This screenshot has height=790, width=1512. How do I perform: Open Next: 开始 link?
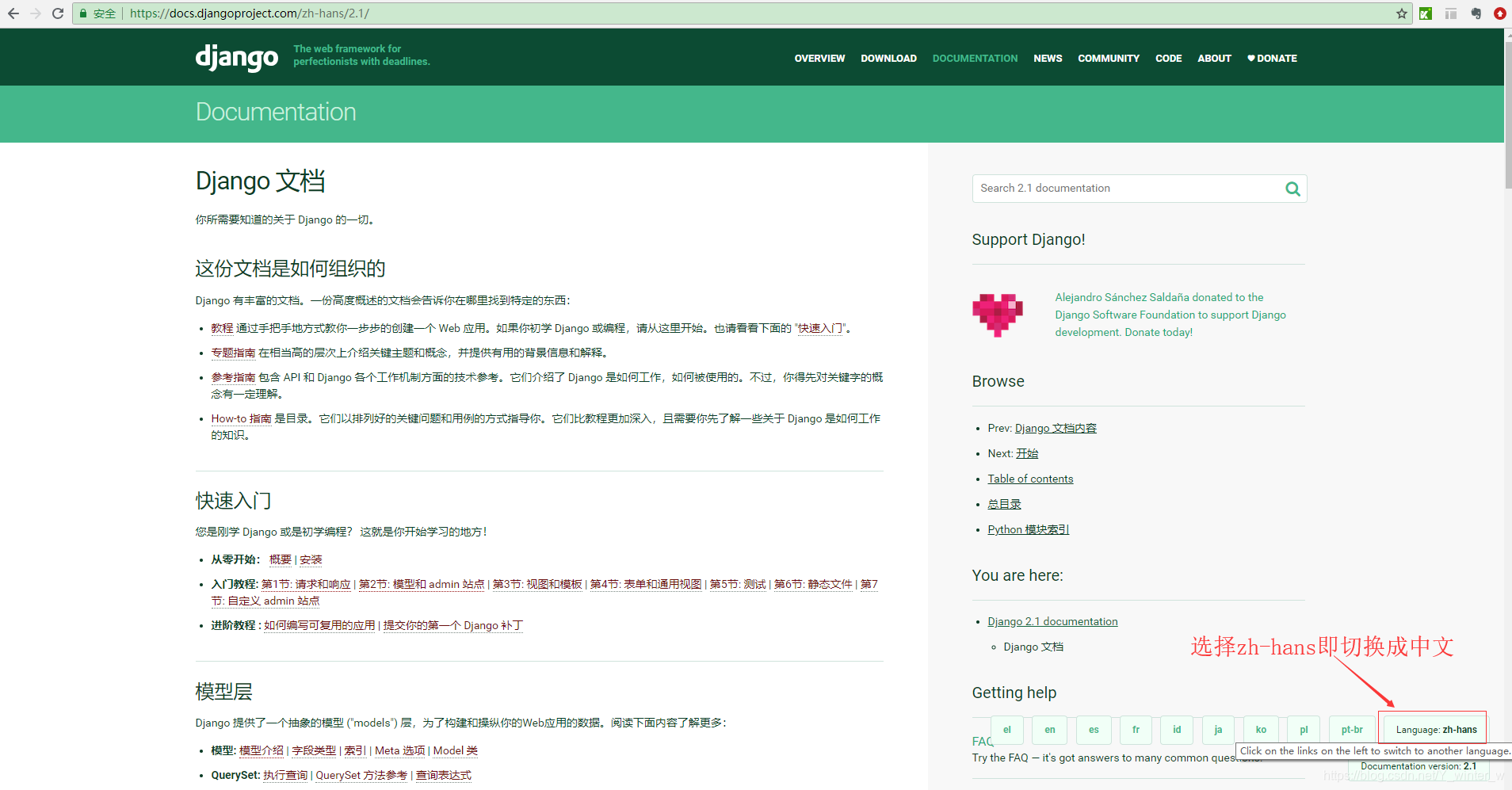point(1027,453)
